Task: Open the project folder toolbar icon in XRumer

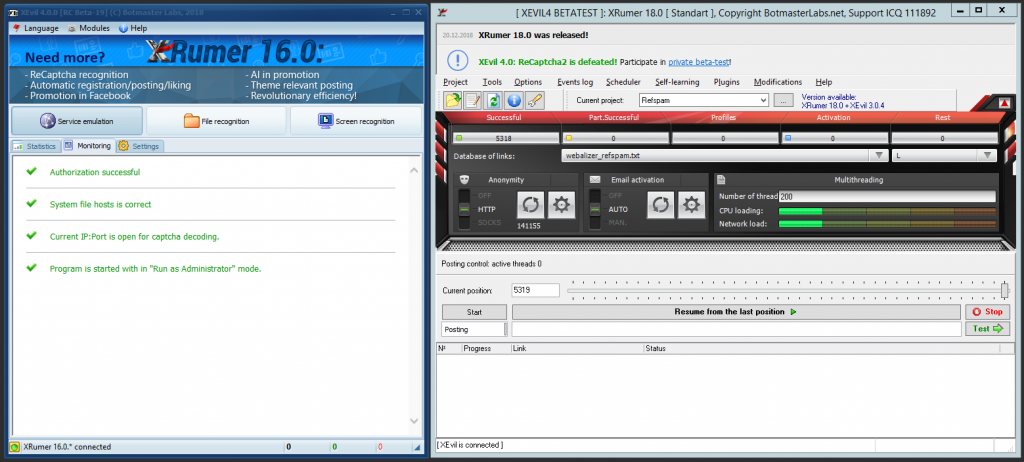Action: pos(453,100)
